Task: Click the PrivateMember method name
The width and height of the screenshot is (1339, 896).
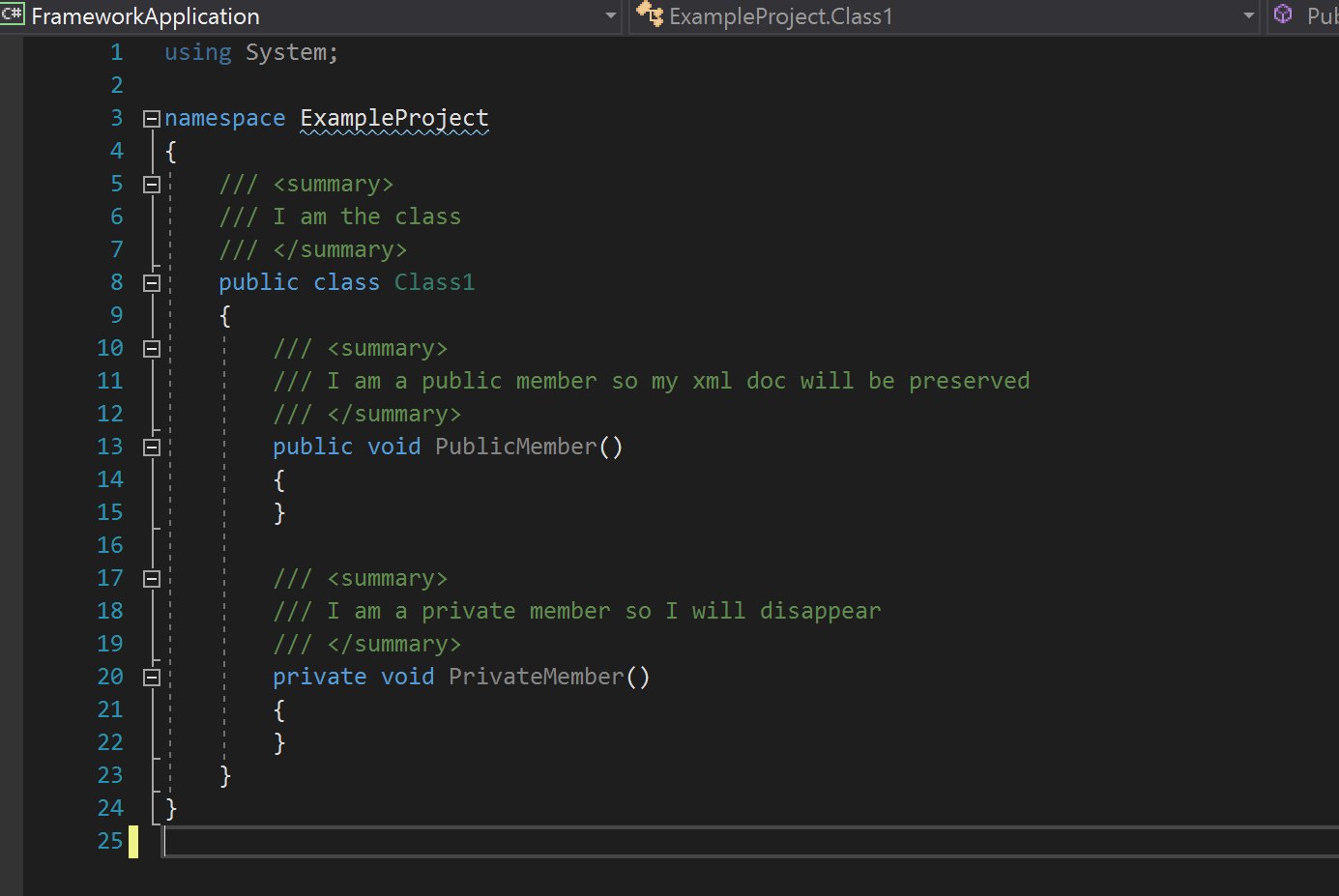Action: point(537,677)
